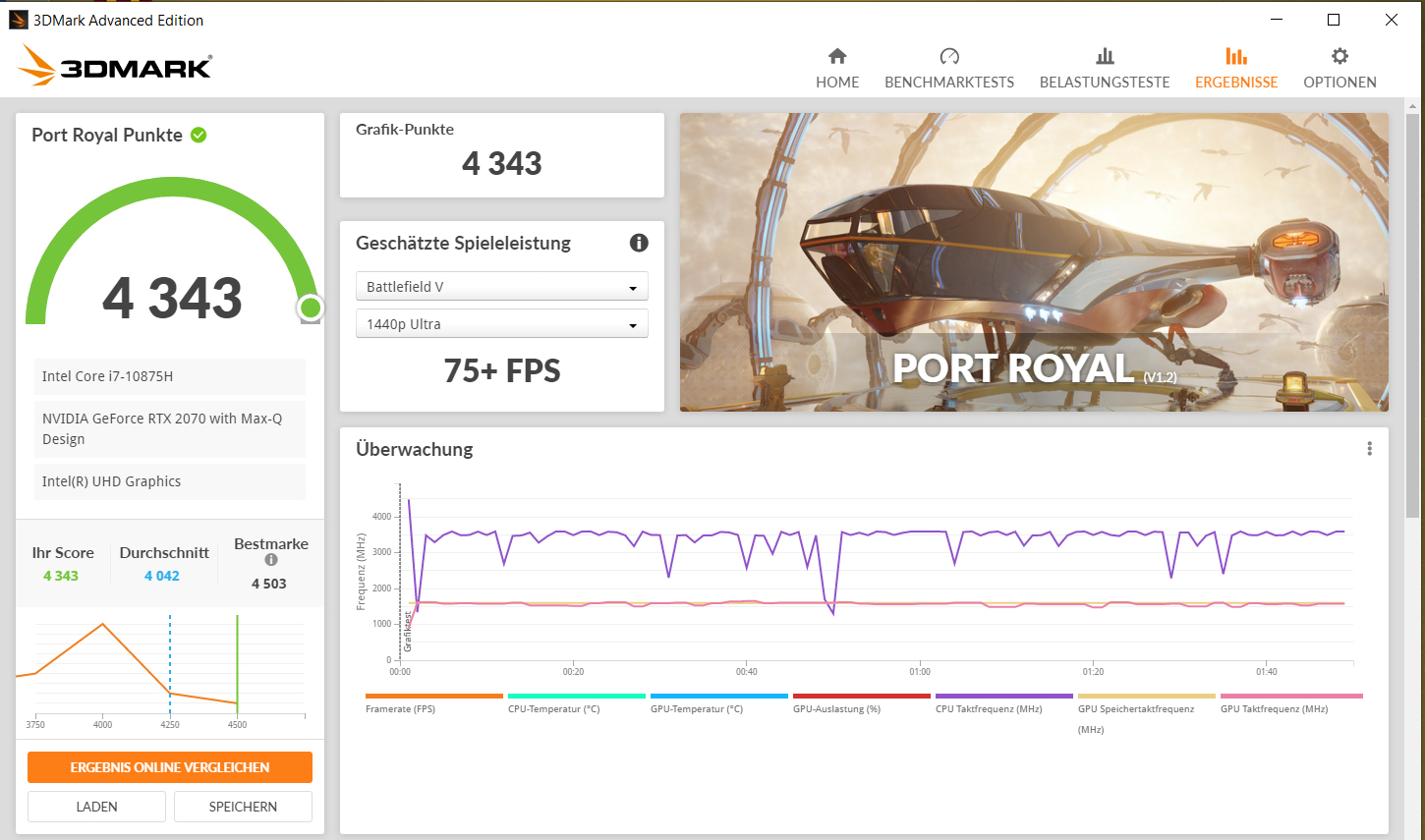The height and width of the screenshot is (840, 1425).
Task: Click the Ihr Score value 4 343
Action: tap(61, 576)
